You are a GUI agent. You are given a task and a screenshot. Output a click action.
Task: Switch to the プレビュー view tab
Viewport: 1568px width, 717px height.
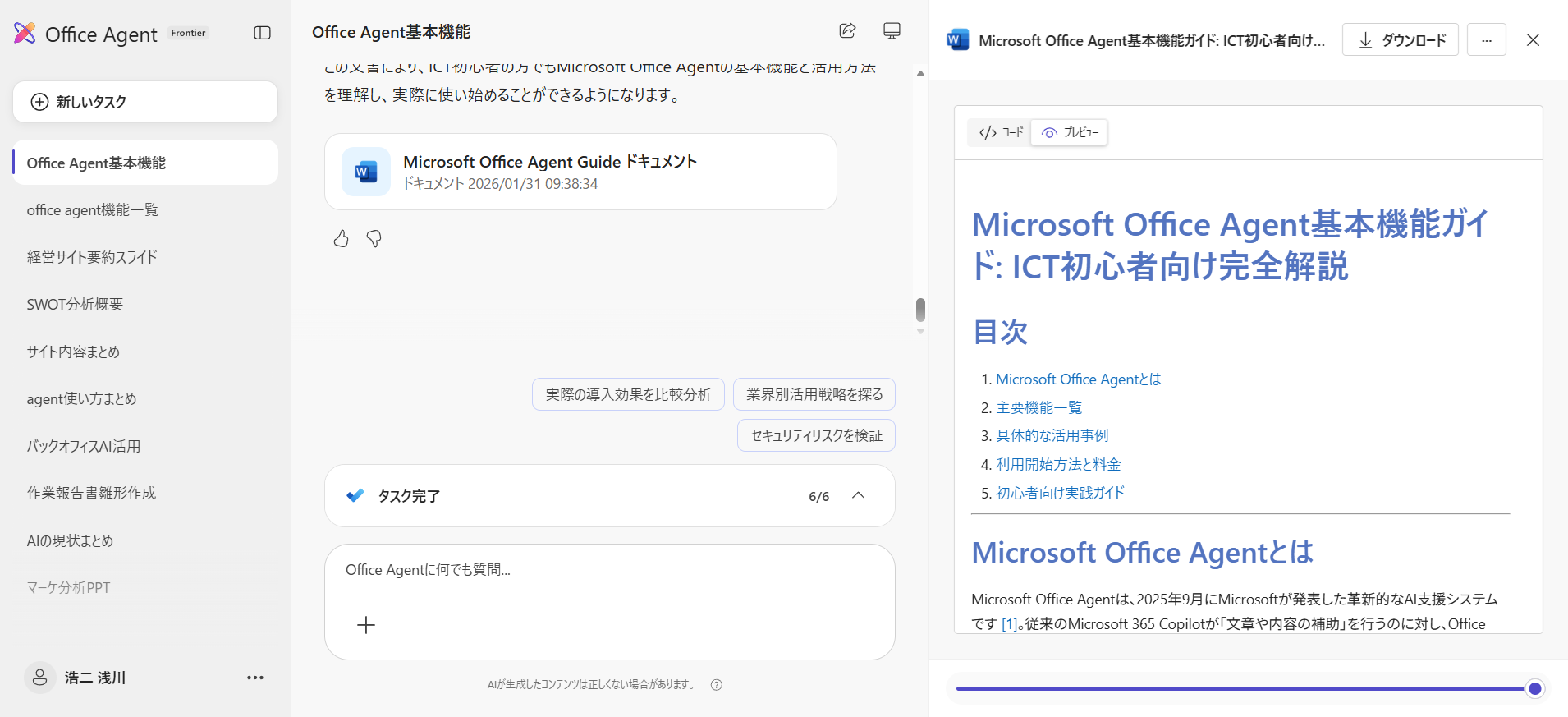(1070, 132)
